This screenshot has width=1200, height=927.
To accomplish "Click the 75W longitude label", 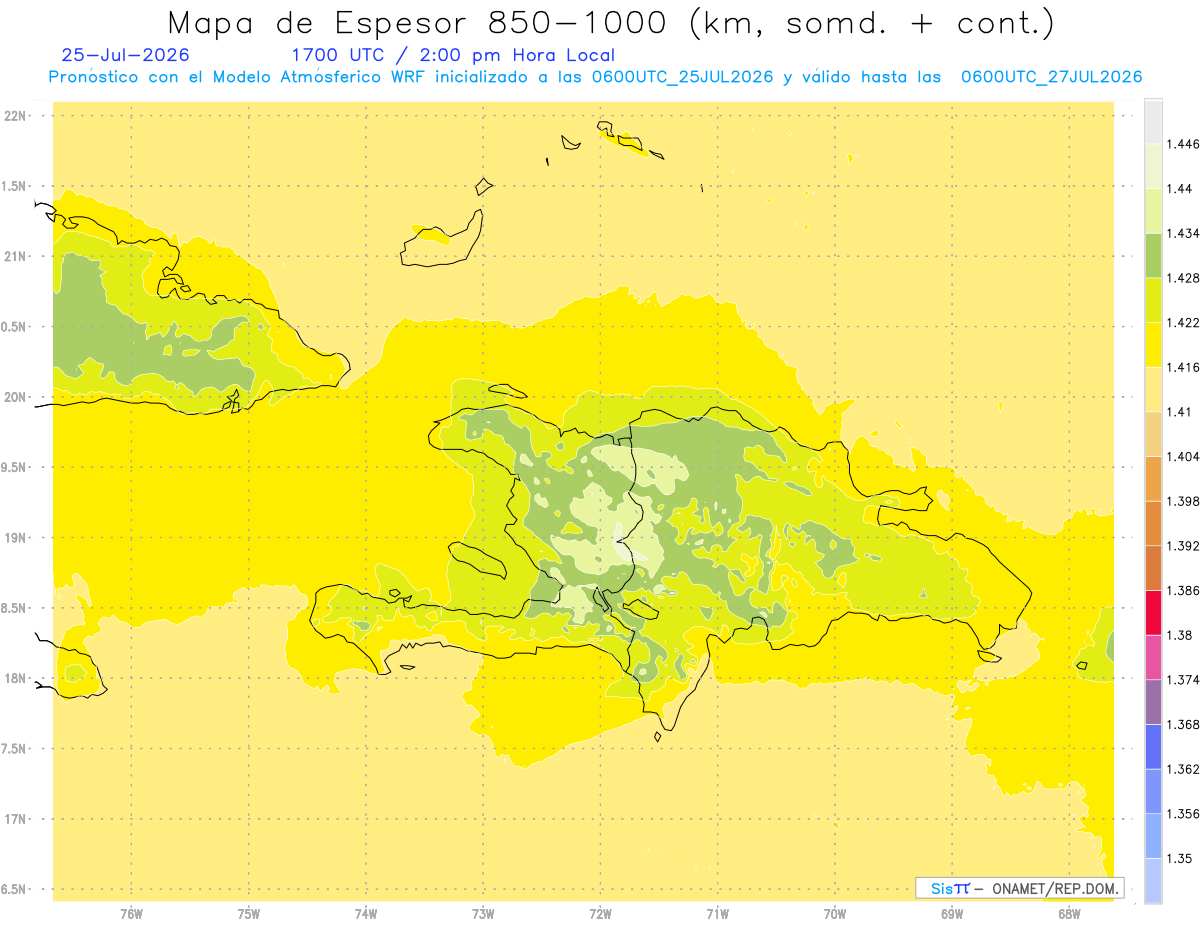I will click(249, 915).
